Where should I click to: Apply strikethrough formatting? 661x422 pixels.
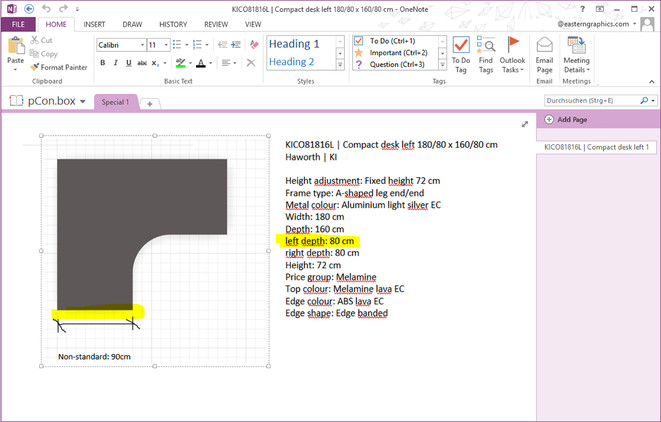[142, 63]
